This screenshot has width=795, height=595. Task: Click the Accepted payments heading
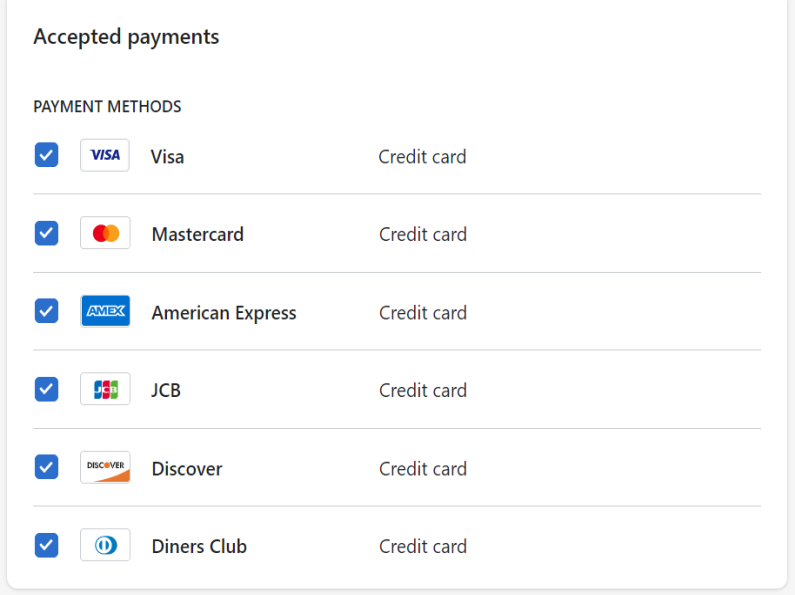click(x=126, y=37)
